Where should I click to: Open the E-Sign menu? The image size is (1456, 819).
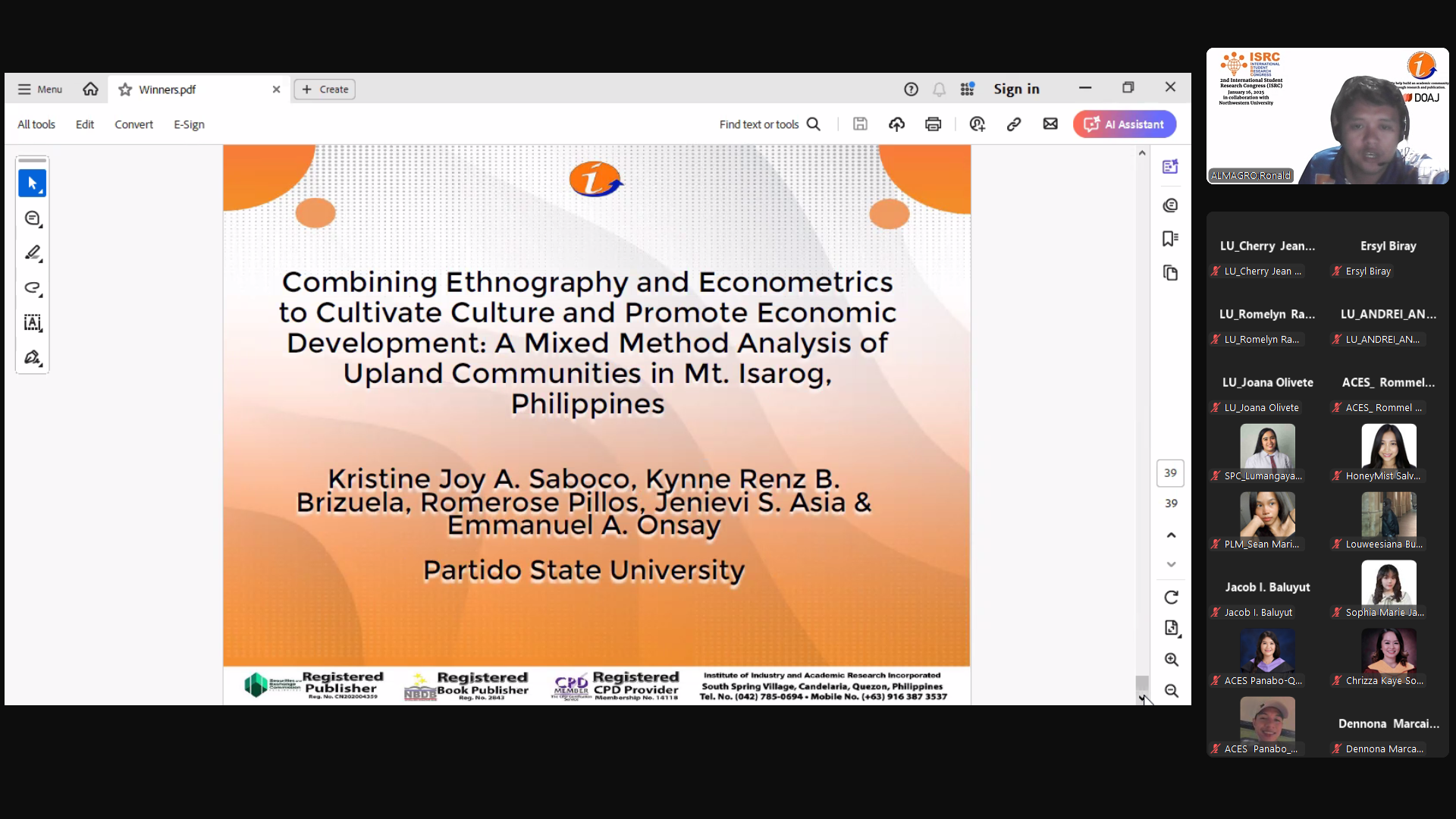coord(189,124)
